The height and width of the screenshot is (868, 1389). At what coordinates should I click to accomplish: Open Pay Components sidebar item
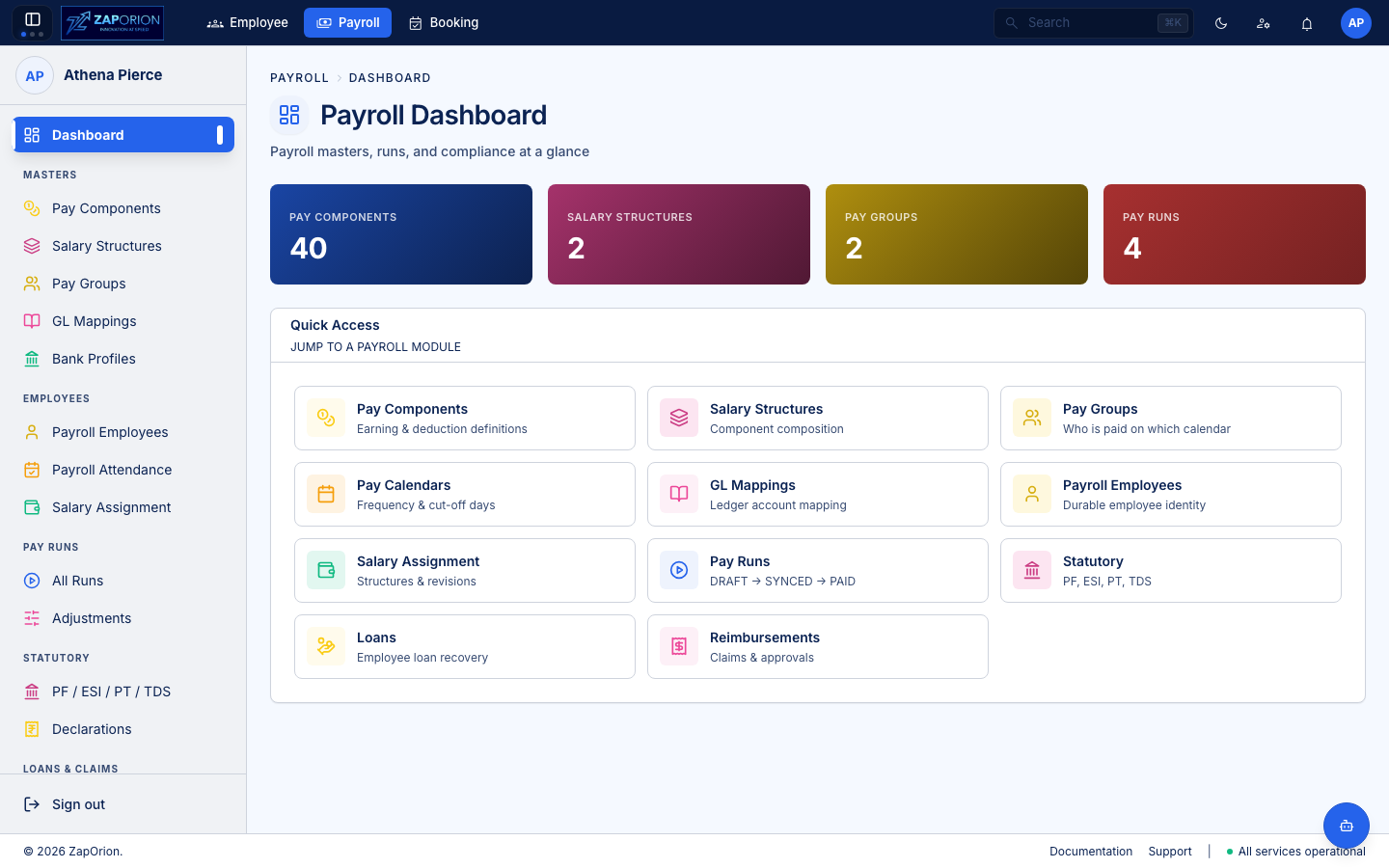(x=123, y=208)
